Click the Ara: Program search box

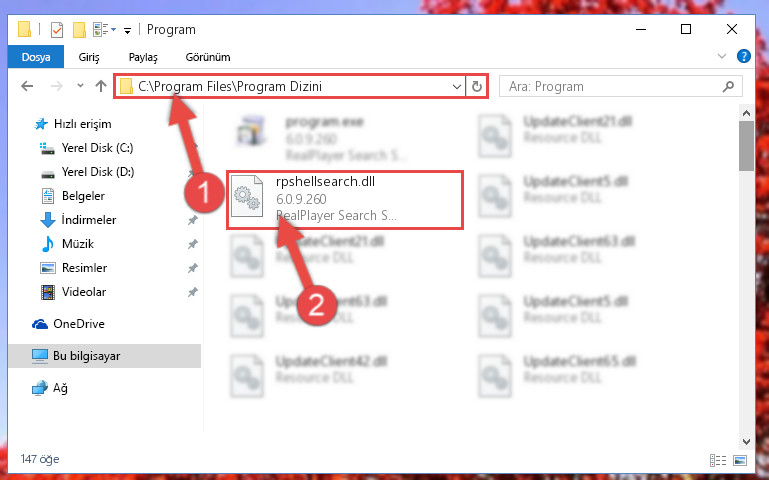pyautogui.click(x=611, y=87)
